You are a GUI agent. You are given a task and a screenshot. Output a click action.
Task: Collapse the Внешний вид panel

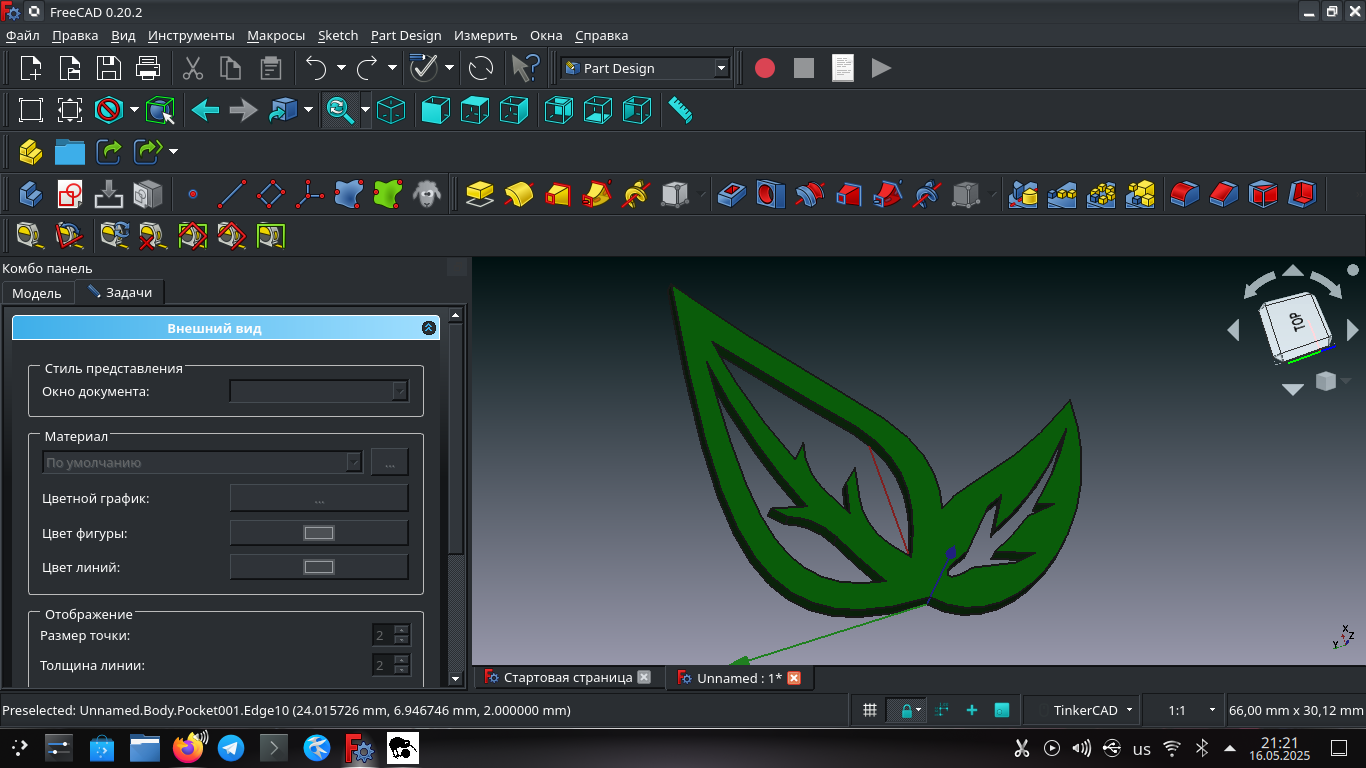tap(429, 328)
